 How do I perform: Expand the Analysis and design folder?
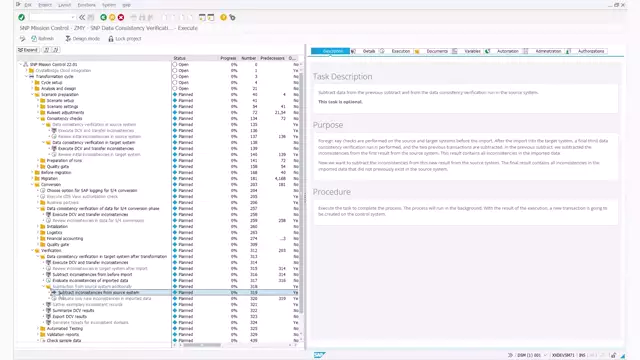(x=32, y=88)
